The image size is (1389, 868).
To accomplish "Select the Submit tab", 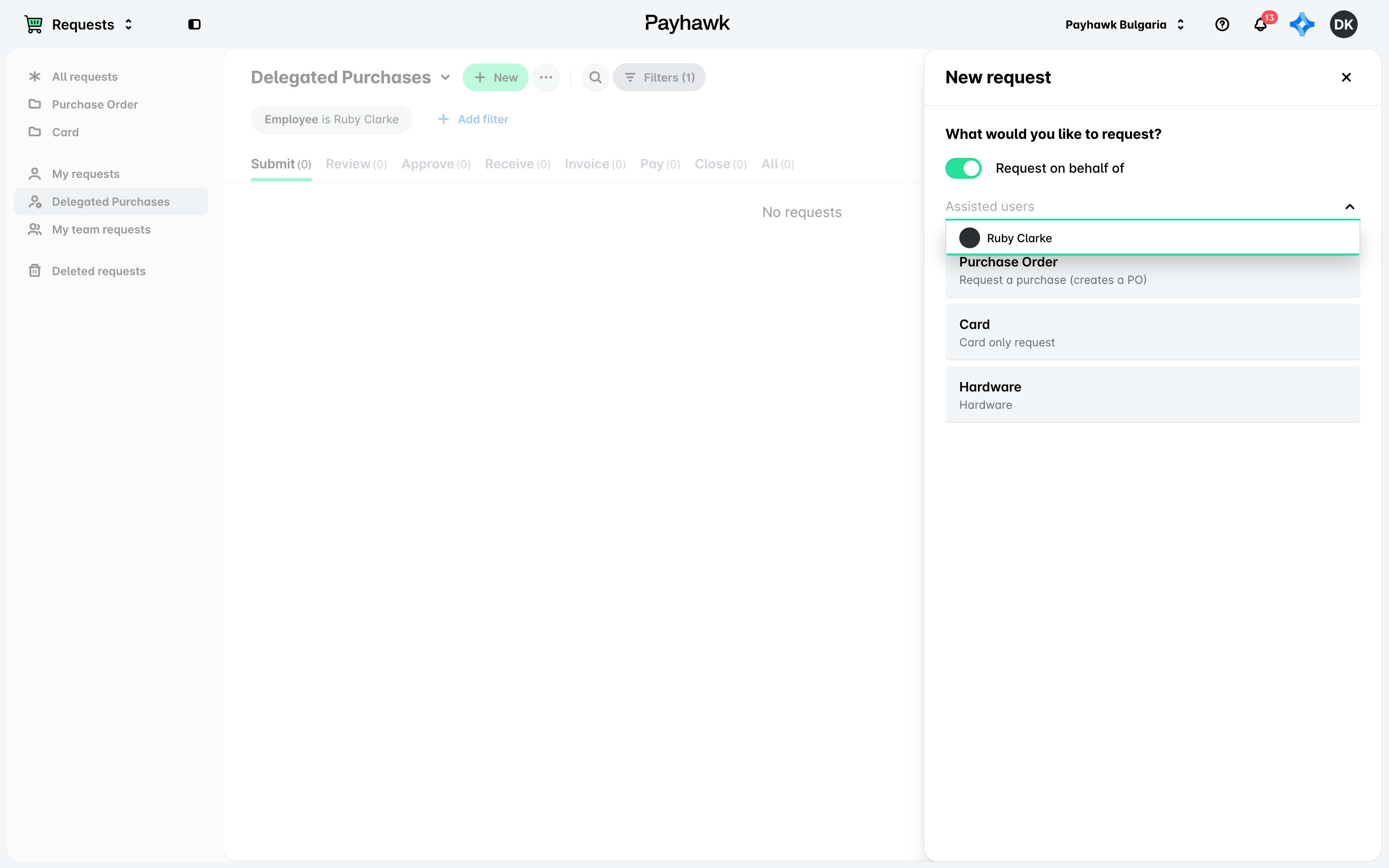I will coord(281,164).
